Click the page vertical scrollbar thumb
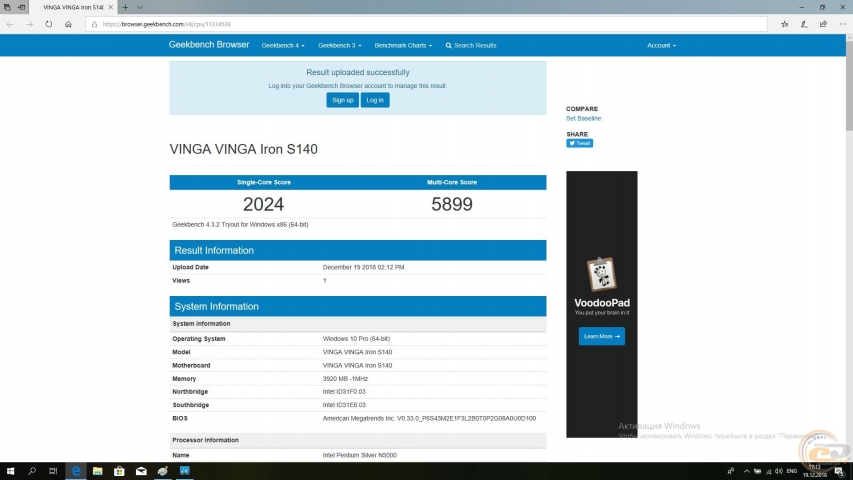 849,84
